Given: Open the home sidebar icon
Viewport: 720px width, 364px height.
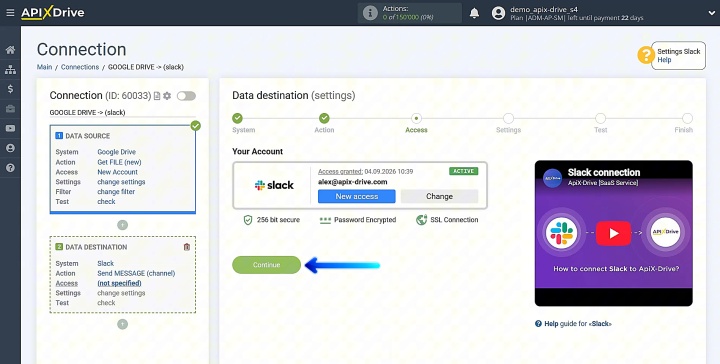Looking at the screenshot, I should click(x=10, y=50).
